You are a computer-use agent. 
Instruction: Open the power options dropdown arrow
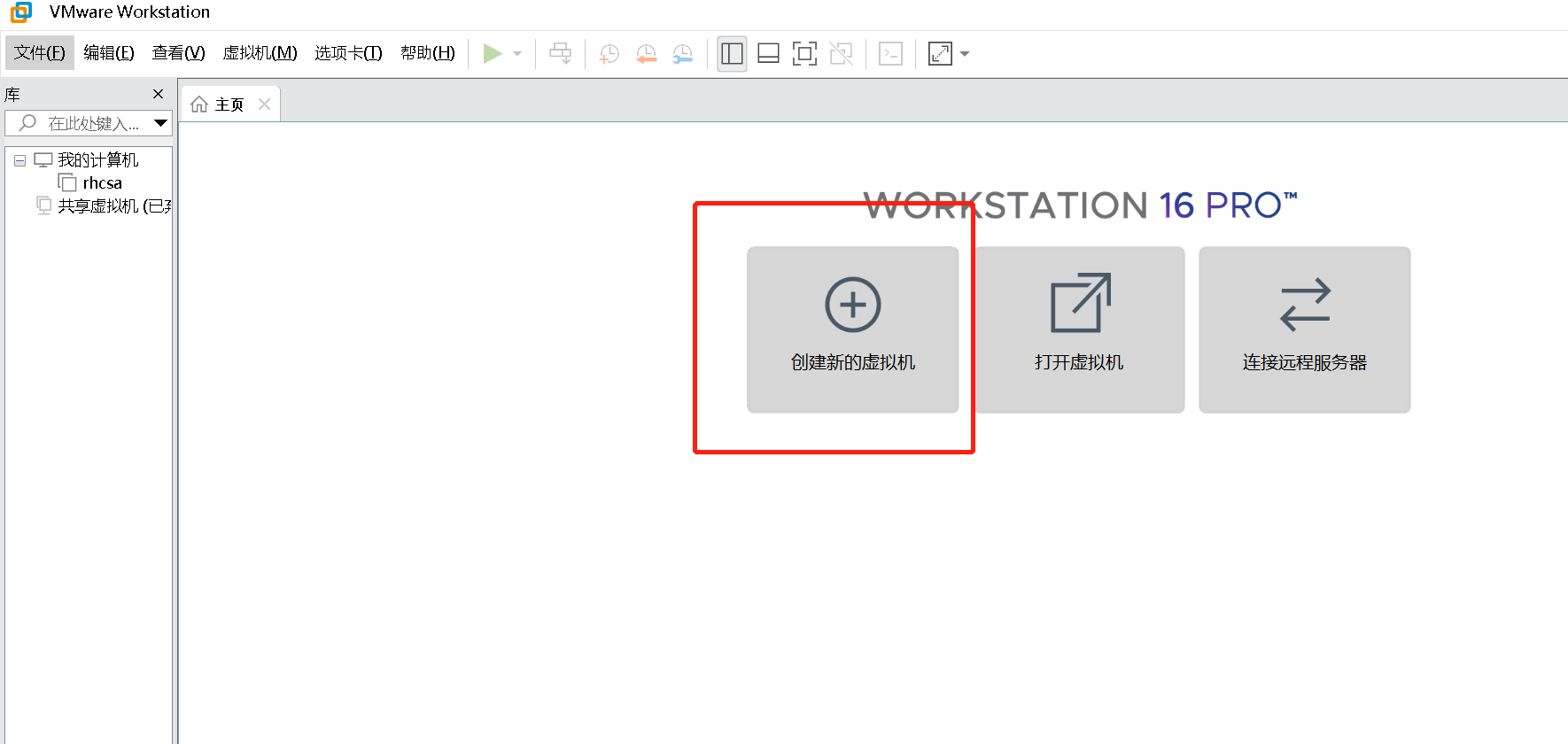pos(517,54)
